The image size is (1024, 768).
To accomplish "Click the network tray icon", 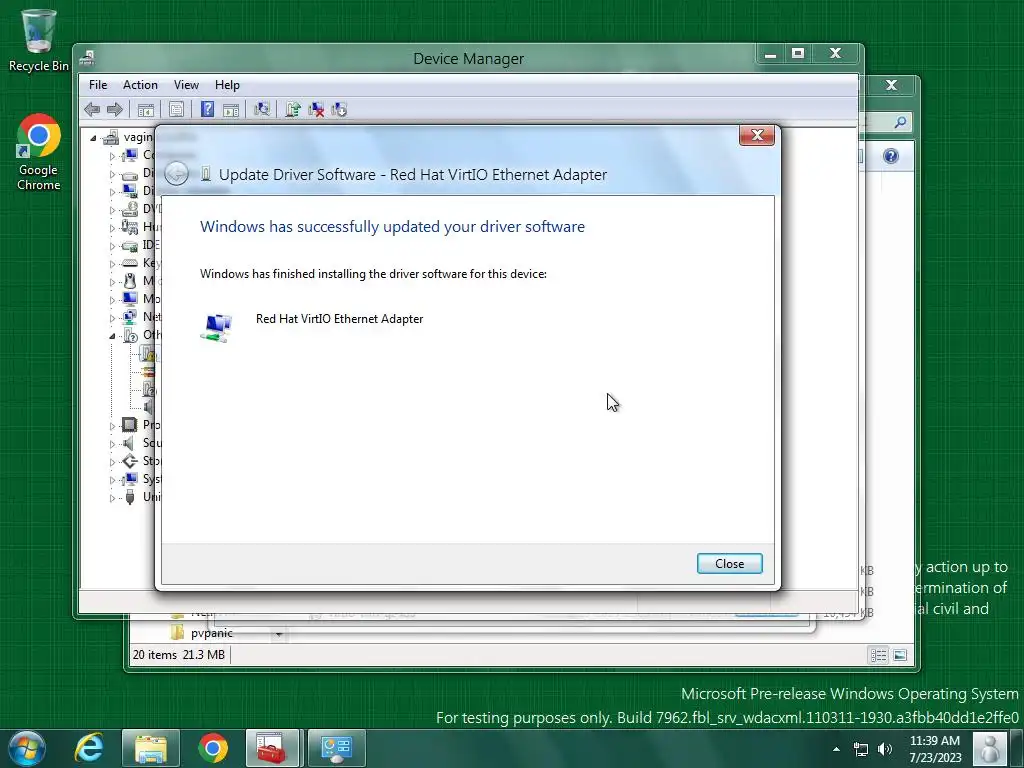I will pos(861,749).
